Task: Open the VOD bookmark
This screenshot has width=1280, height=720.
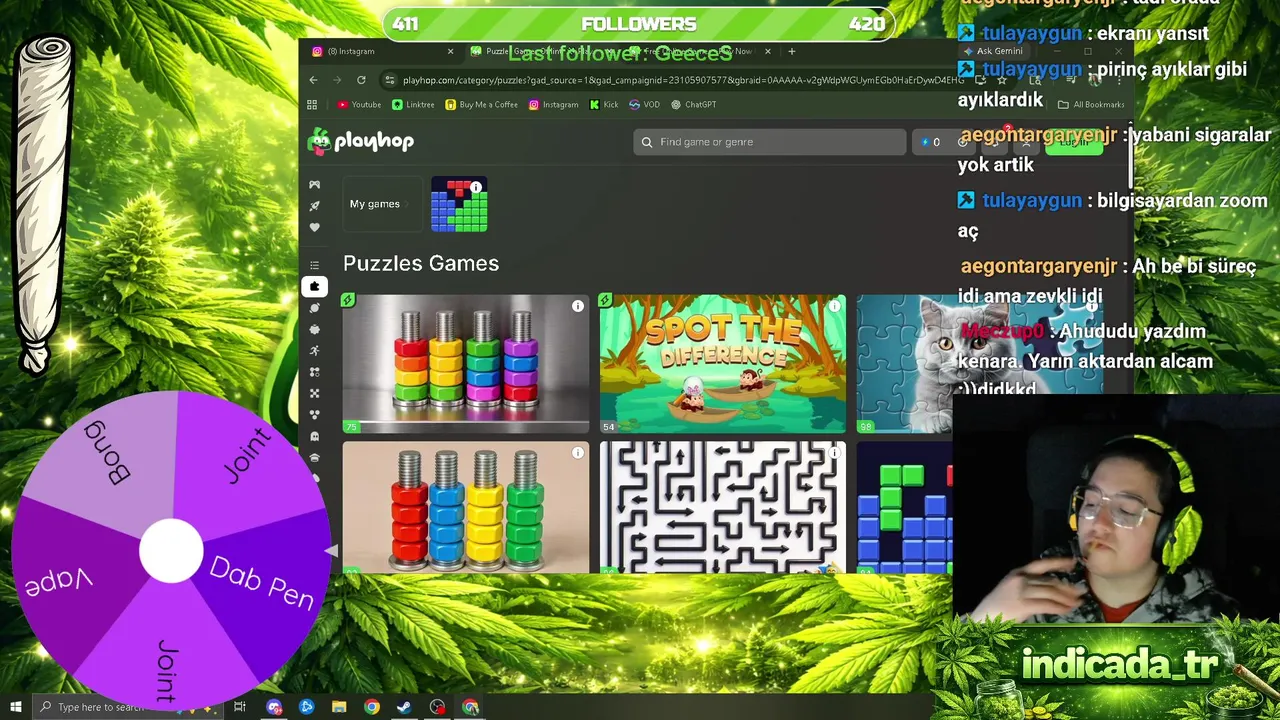Action: pos(644,104)
